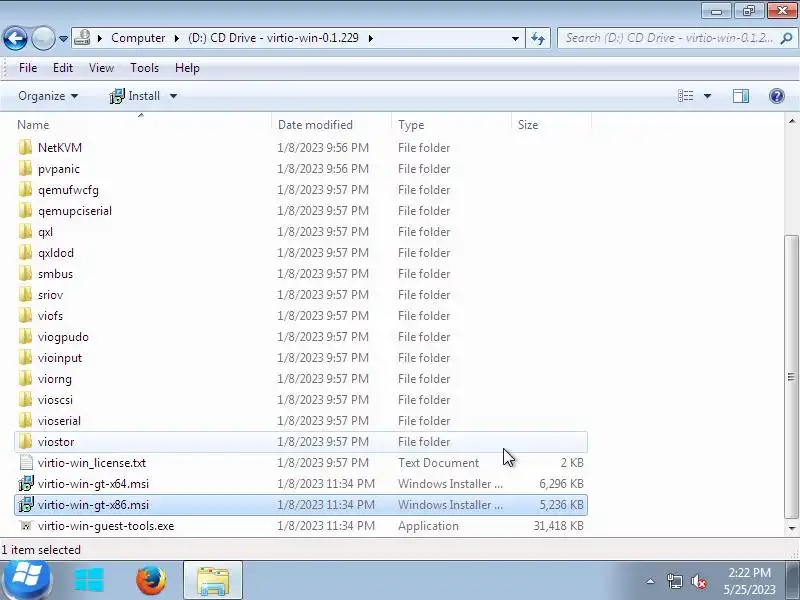
Task: Open the Tools menu
Action: click(144, 68)
